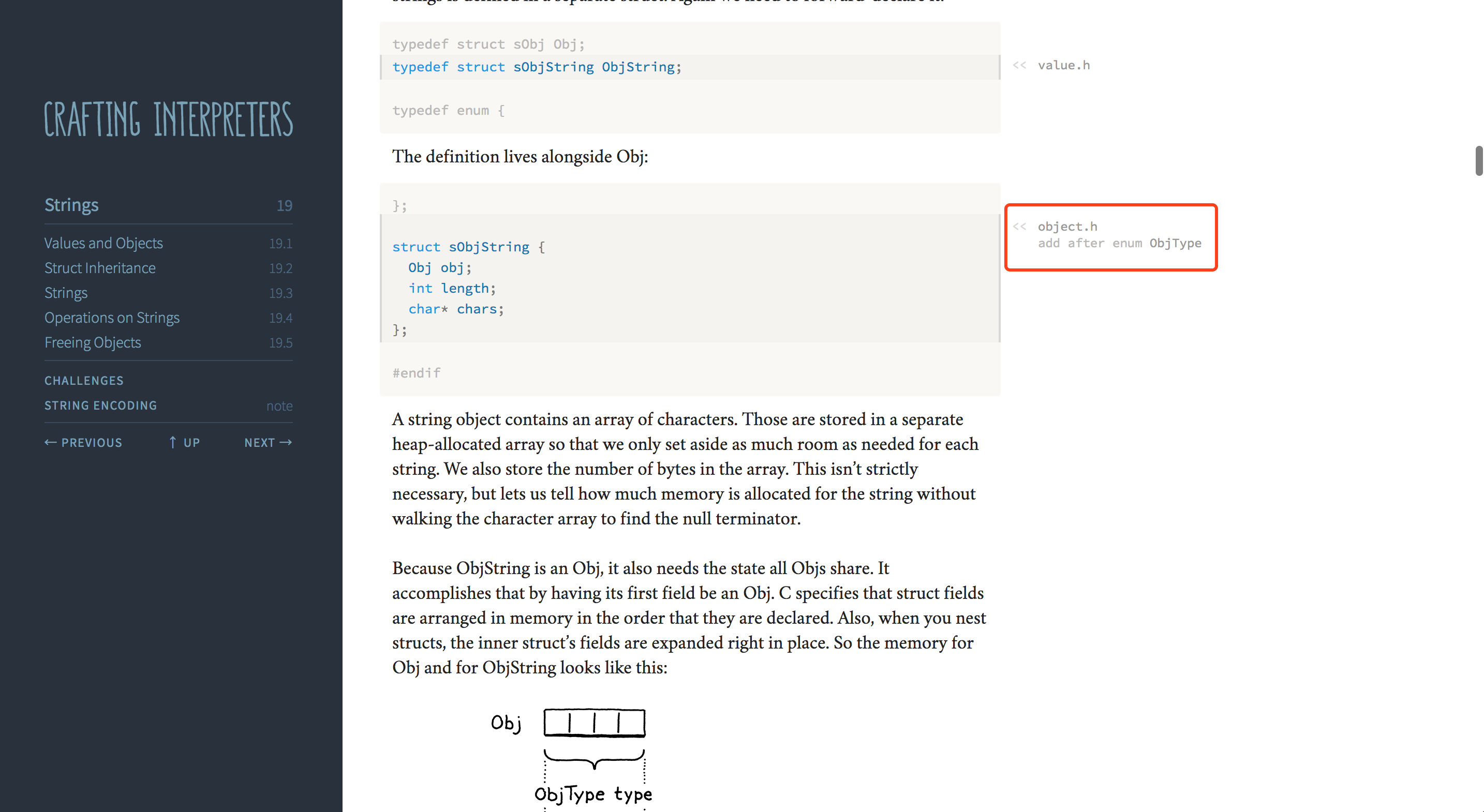Viewport: 1484px width, 812px height.
Task: Click the Crafting Interpreters logo
Action: coord(168,119)
